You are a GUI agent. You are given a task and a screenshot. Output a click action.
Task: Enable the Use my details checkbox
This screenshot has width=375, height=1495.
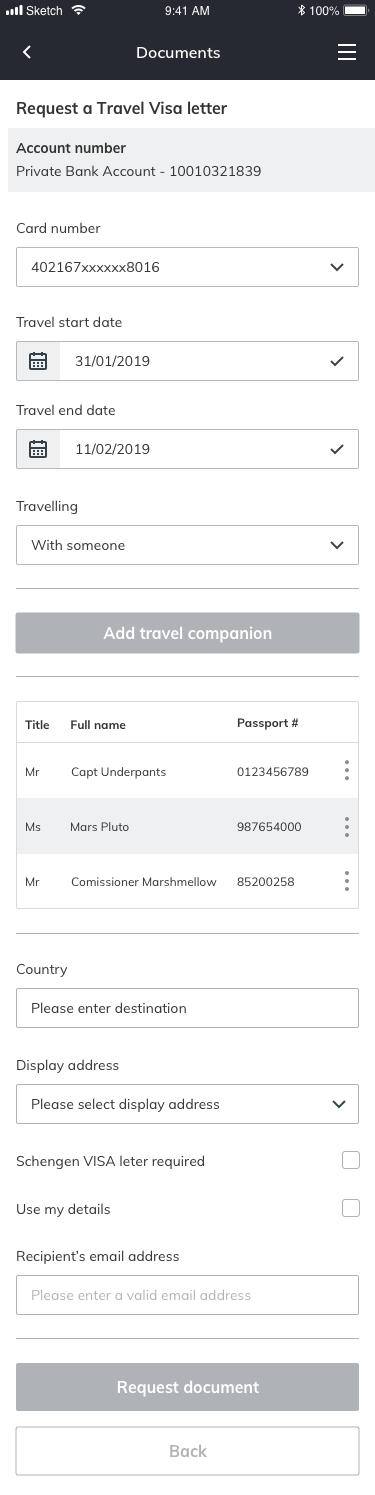350,1208
